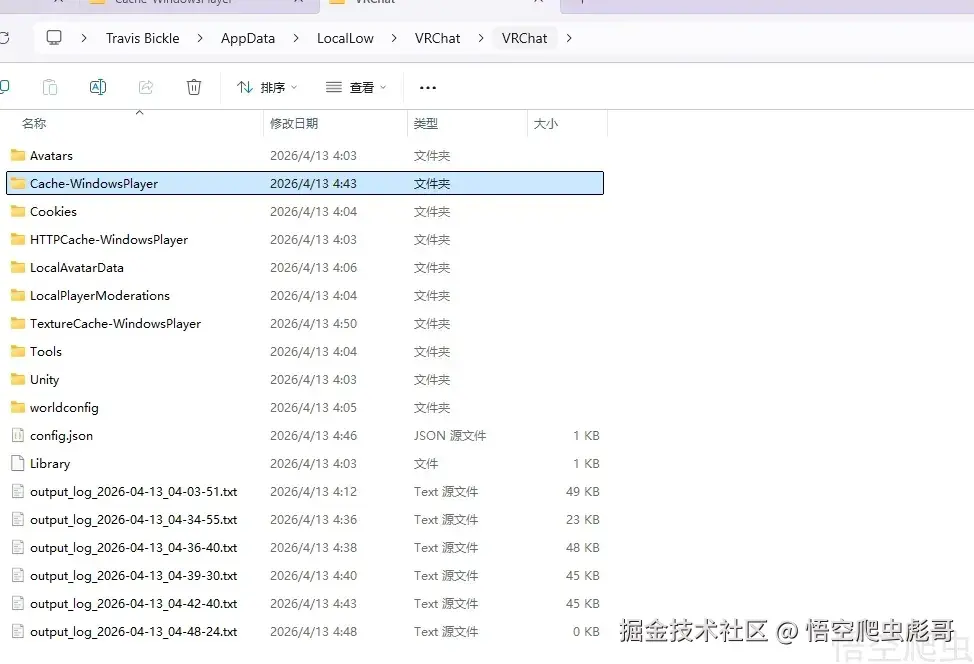Click the Cookies folder icon

[x=18, y=211]
